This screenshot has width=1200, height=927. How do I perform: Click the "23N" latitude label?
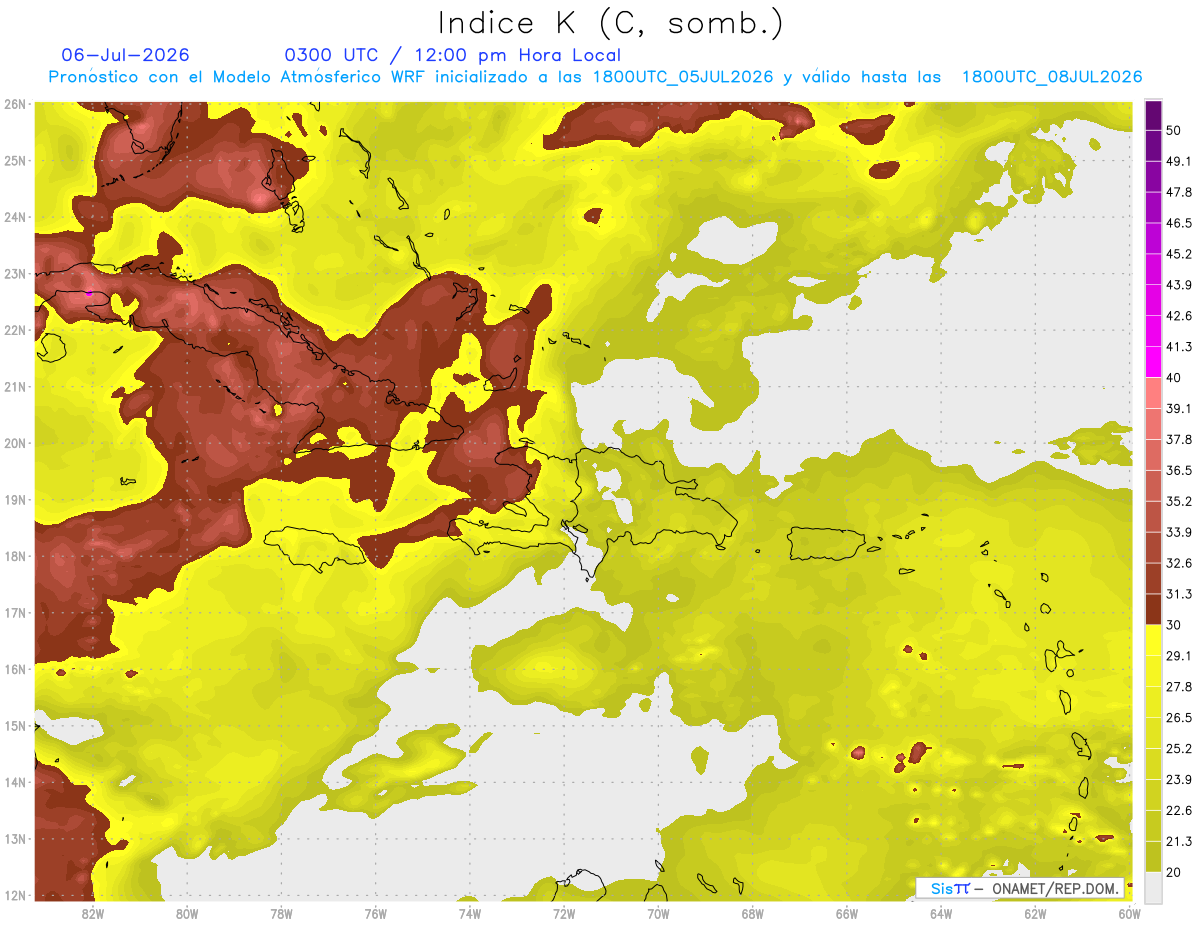[x=14, y=274]
